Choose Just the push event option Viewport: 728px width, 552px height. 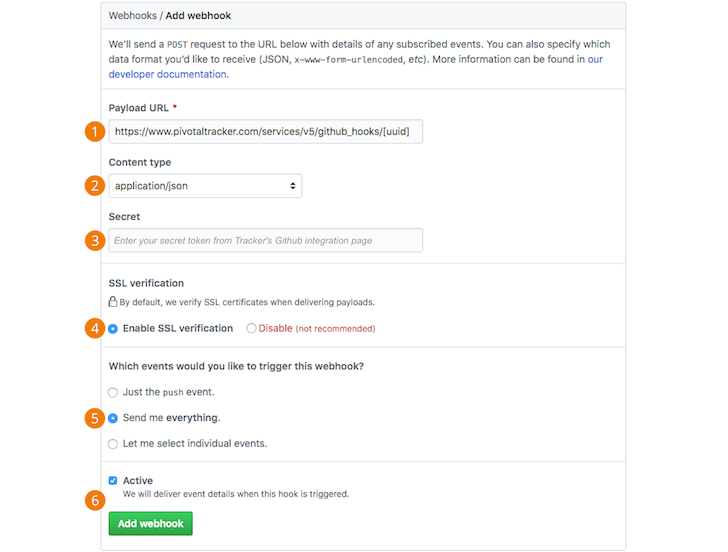[113, 392]
